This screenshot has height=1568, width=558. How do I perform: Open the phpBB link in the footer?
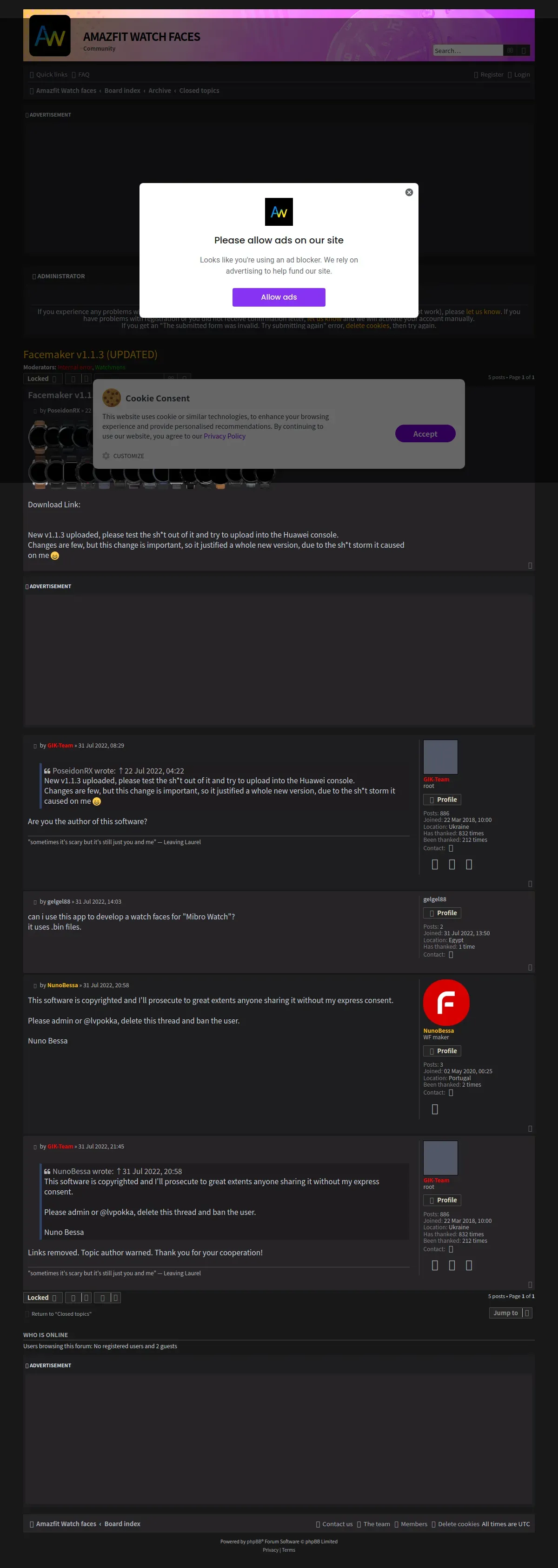point(253,1542)
